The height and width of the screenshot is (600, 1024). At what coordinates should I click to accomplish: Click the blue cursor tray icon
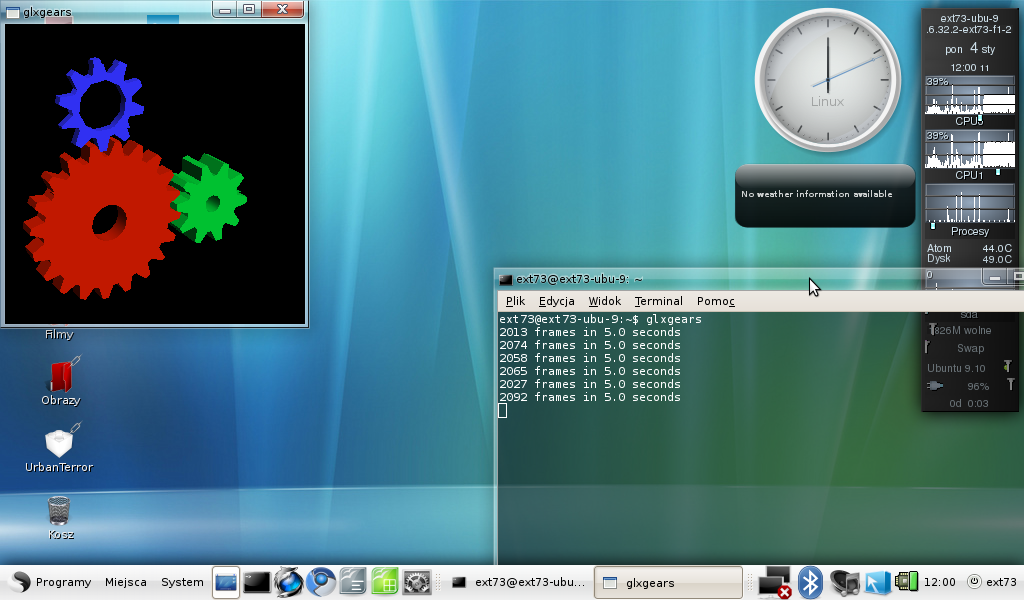click(x=878, y=582)
